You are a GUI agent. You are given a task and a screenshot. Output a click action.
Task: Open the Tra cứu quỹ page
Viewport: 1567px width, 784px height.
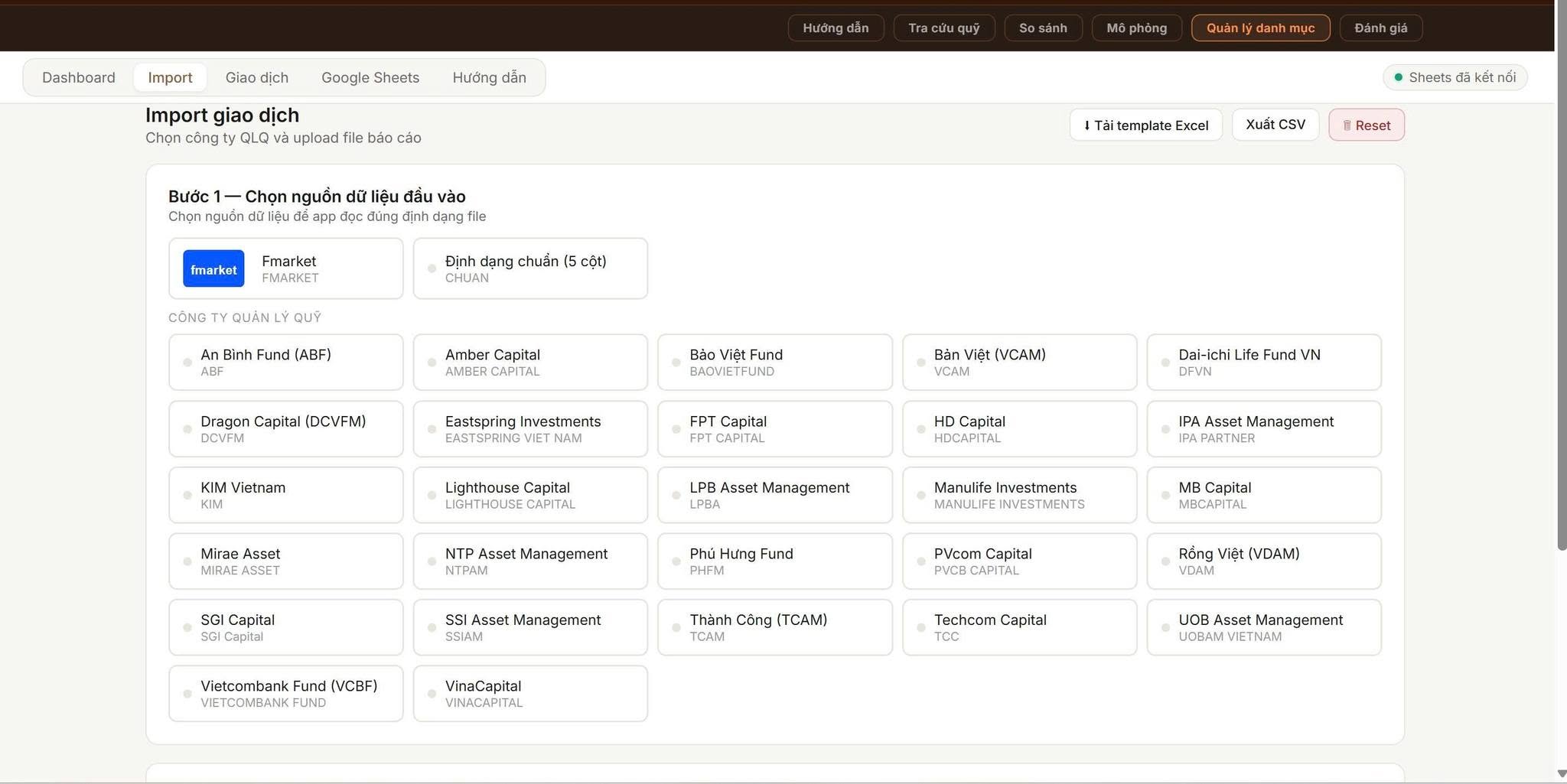pyautogui.click(x=943, y=28)
